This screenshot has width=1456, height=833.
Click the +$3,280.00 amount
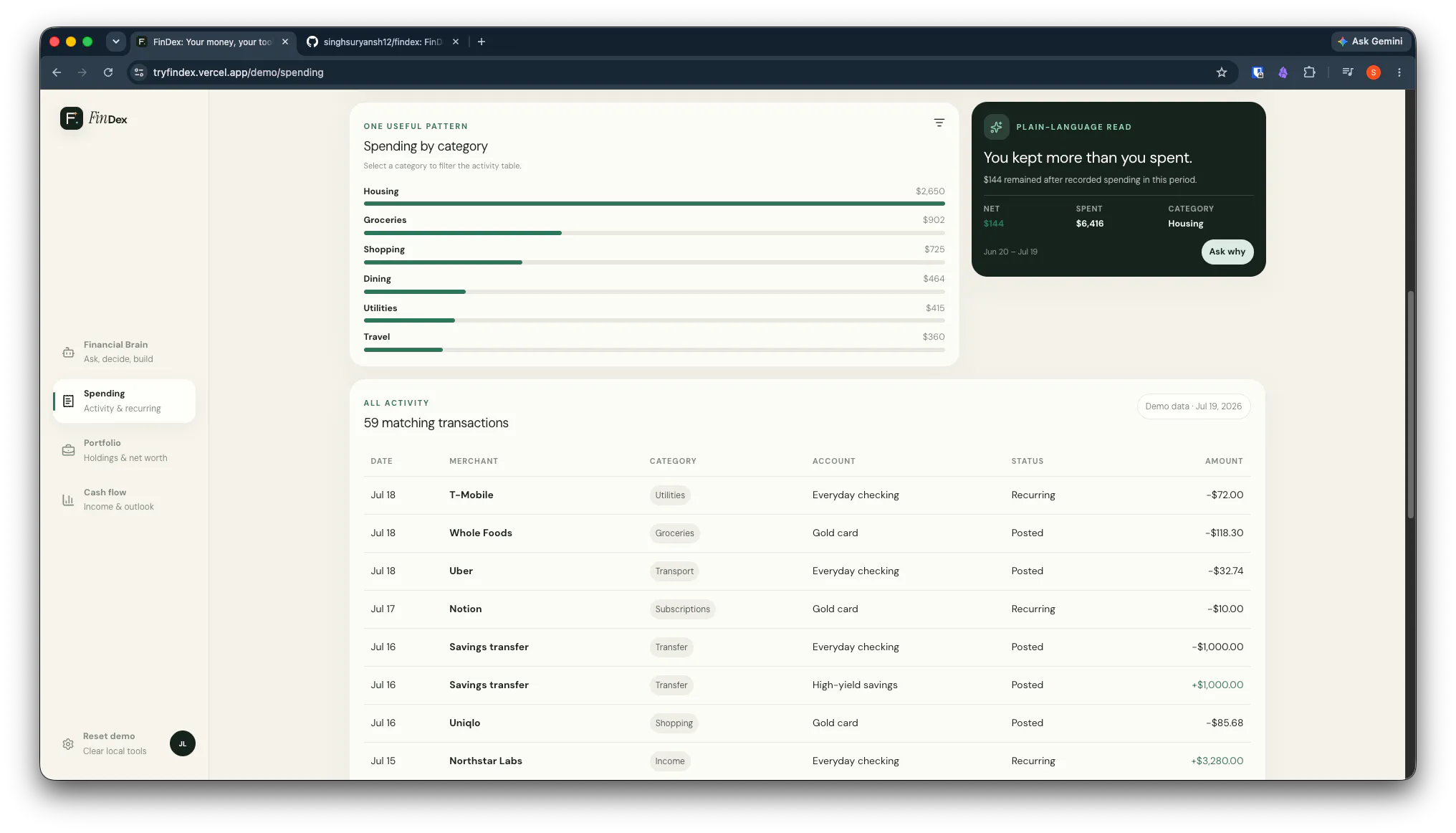tap(1217, 761)
